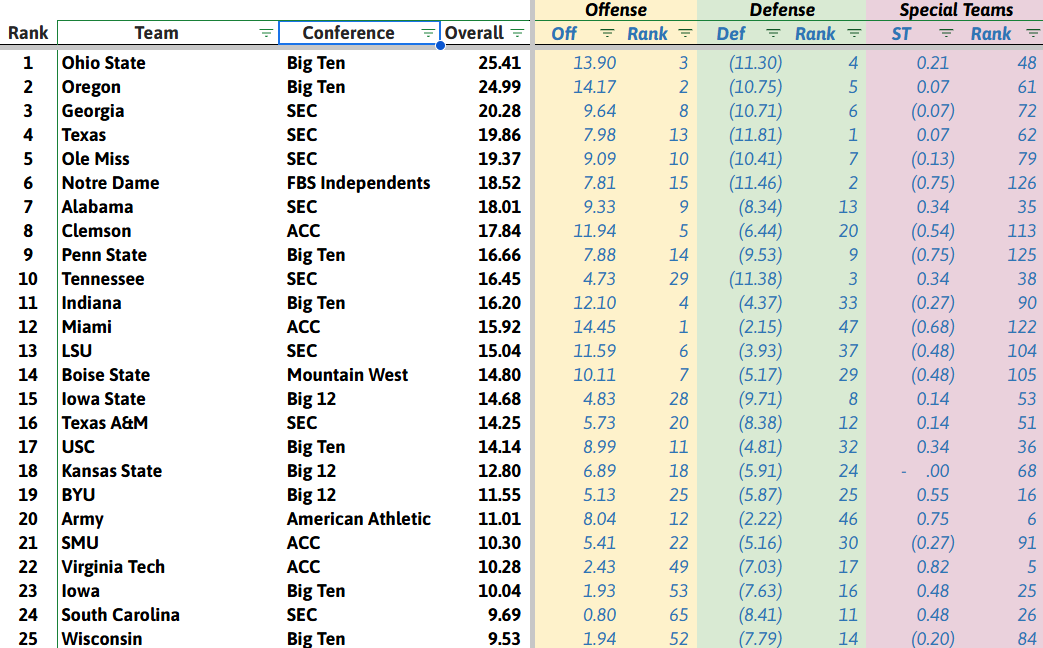
Task: Select the Penn State team cell
Action: click(x=104, y=255)
